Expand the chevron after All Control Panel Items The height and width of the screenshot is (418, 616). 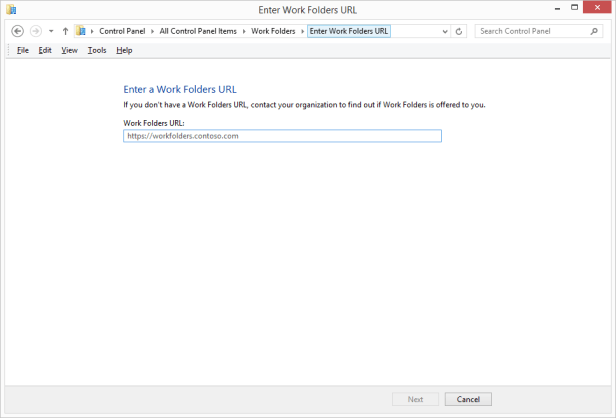(244, 31)
